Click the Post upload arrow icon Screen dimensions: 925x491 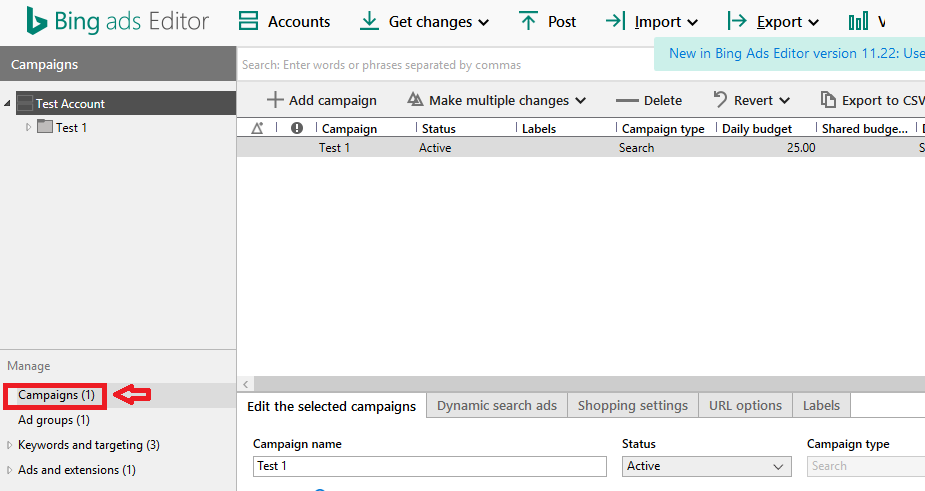pos(528,21)
